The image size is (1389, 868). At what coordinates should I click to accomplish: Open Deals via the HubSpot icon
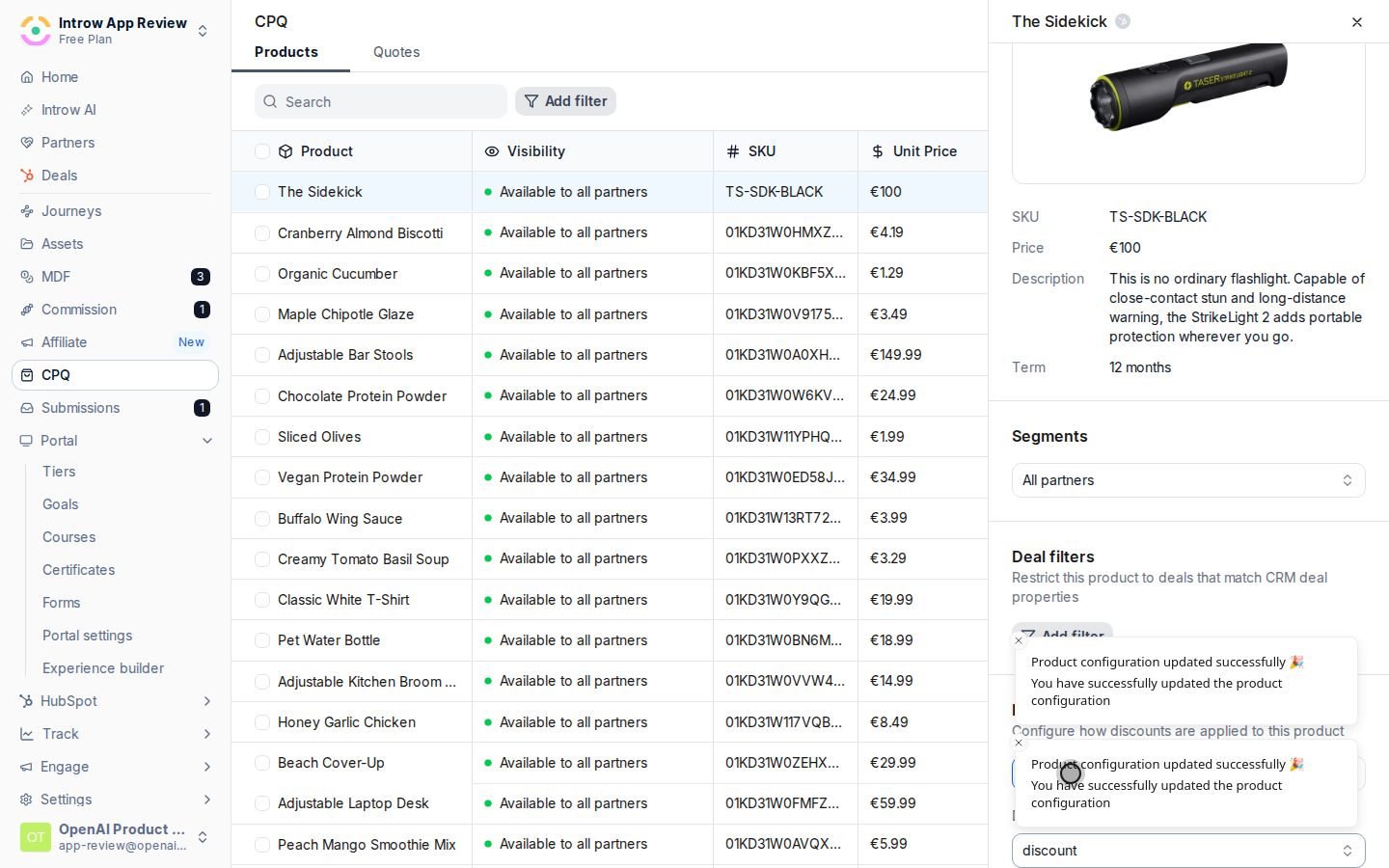point(27,176)
